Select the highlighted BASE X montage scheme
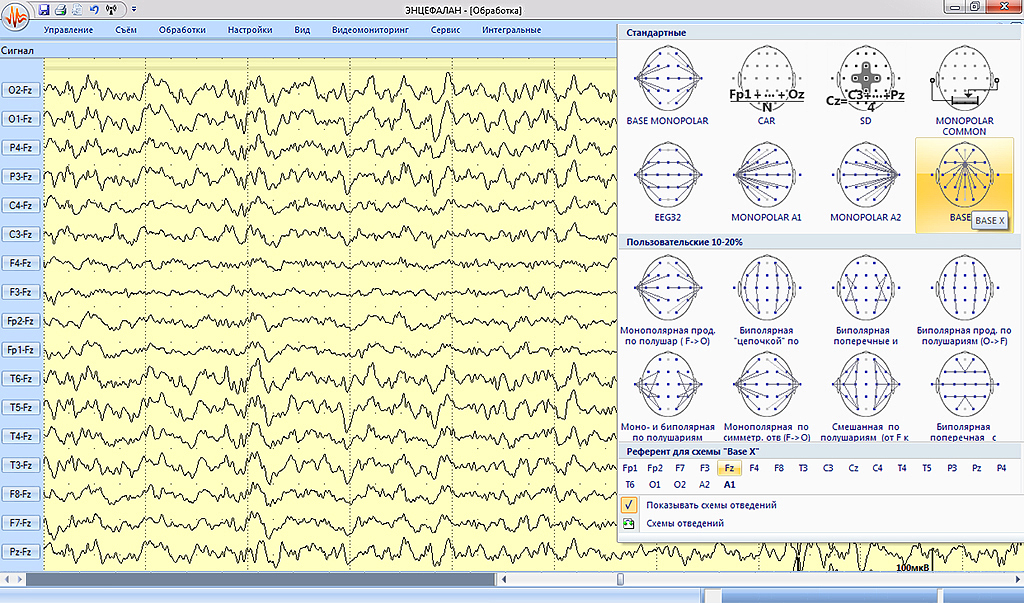 click(964, 185)
